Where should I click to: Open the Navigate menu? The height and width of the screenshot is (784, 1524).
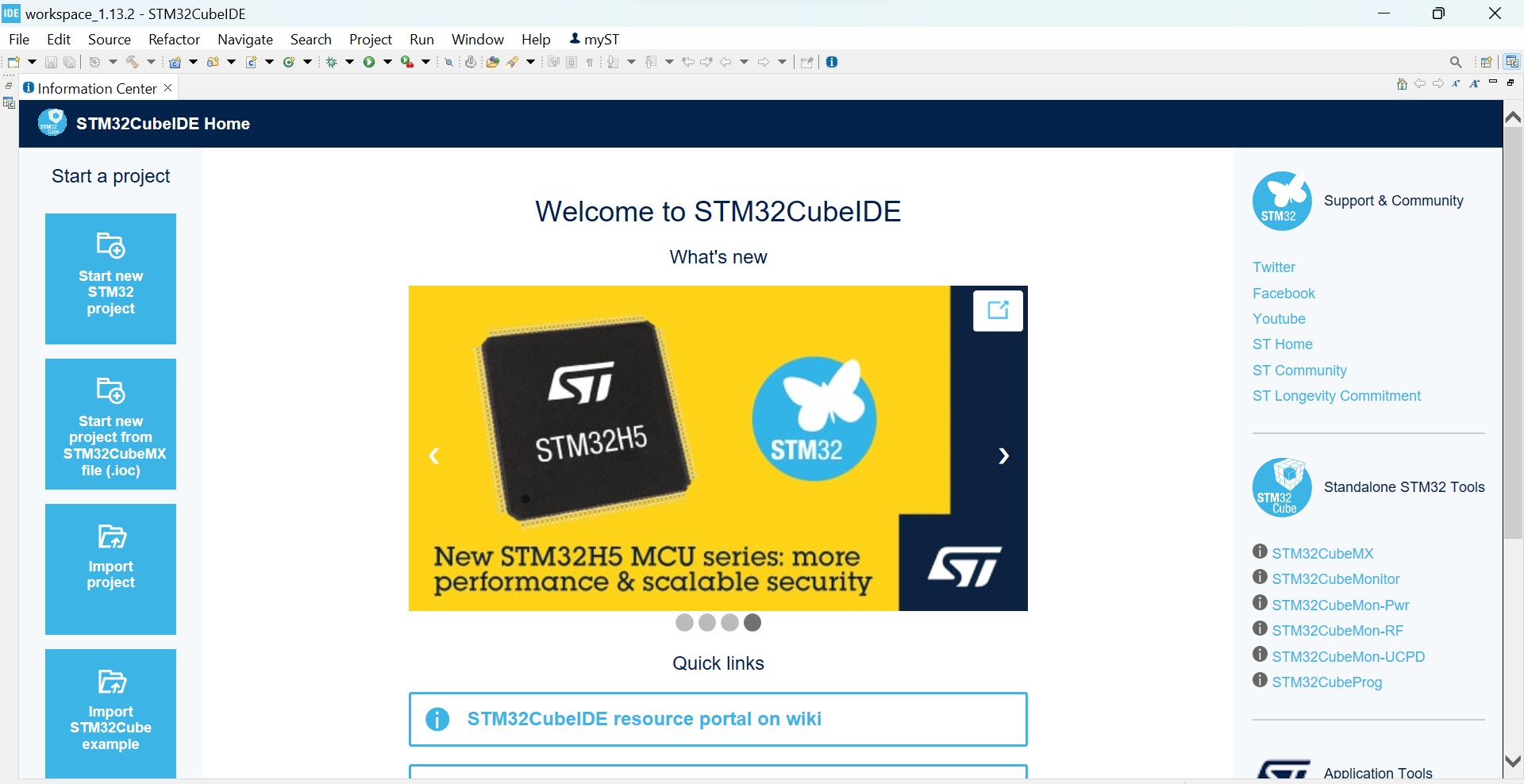(x=245, y=40)
